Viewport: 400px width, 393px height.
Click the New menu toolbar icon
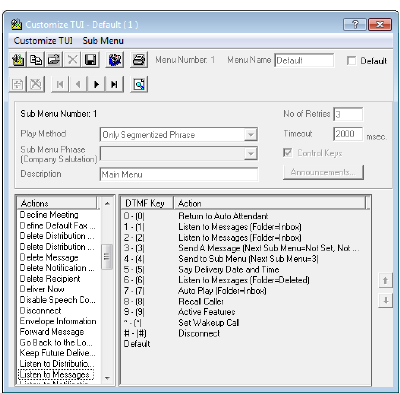18,60
